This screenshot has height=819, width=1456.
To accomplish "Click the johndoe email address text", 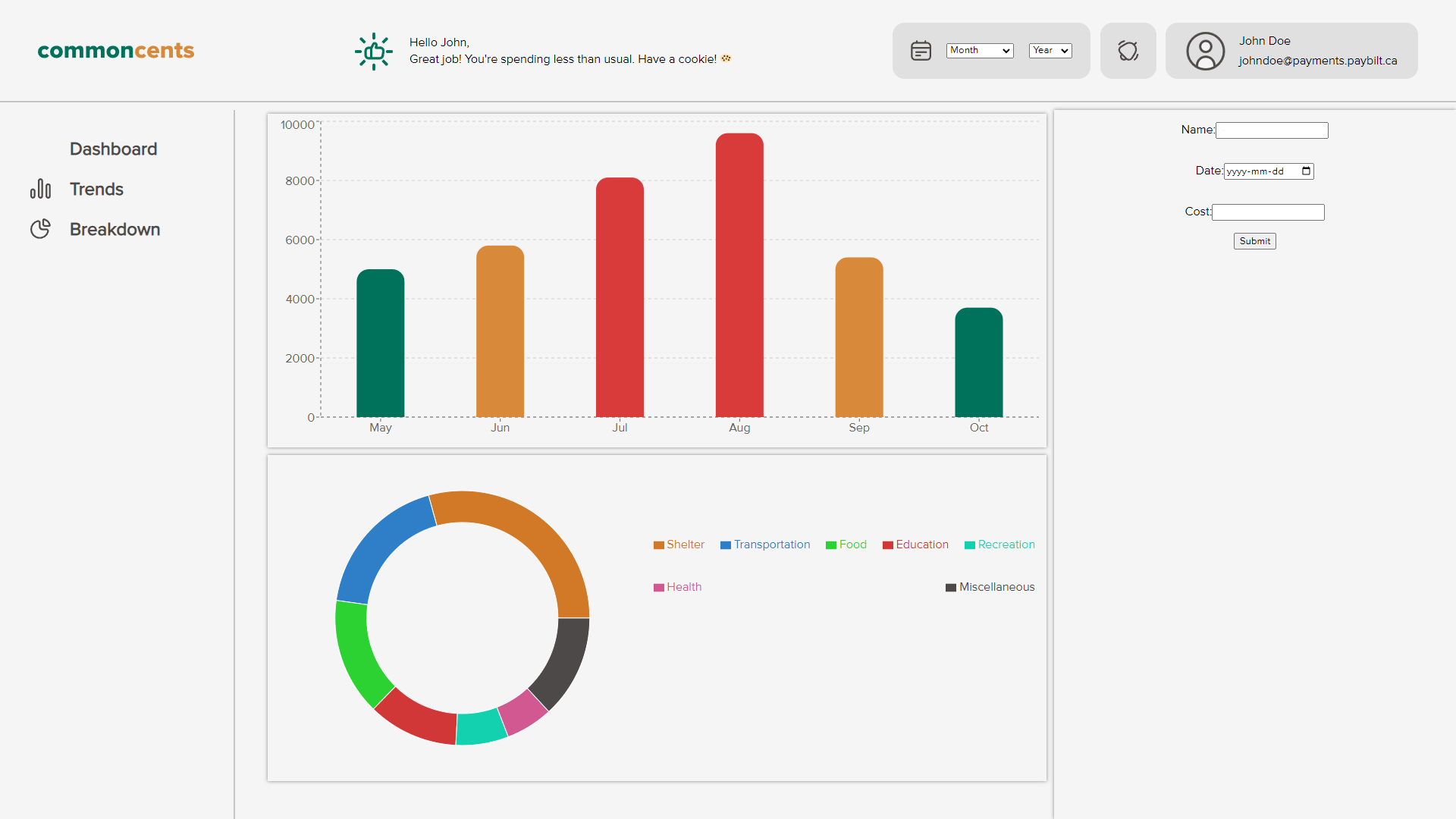I will 1317,61.
